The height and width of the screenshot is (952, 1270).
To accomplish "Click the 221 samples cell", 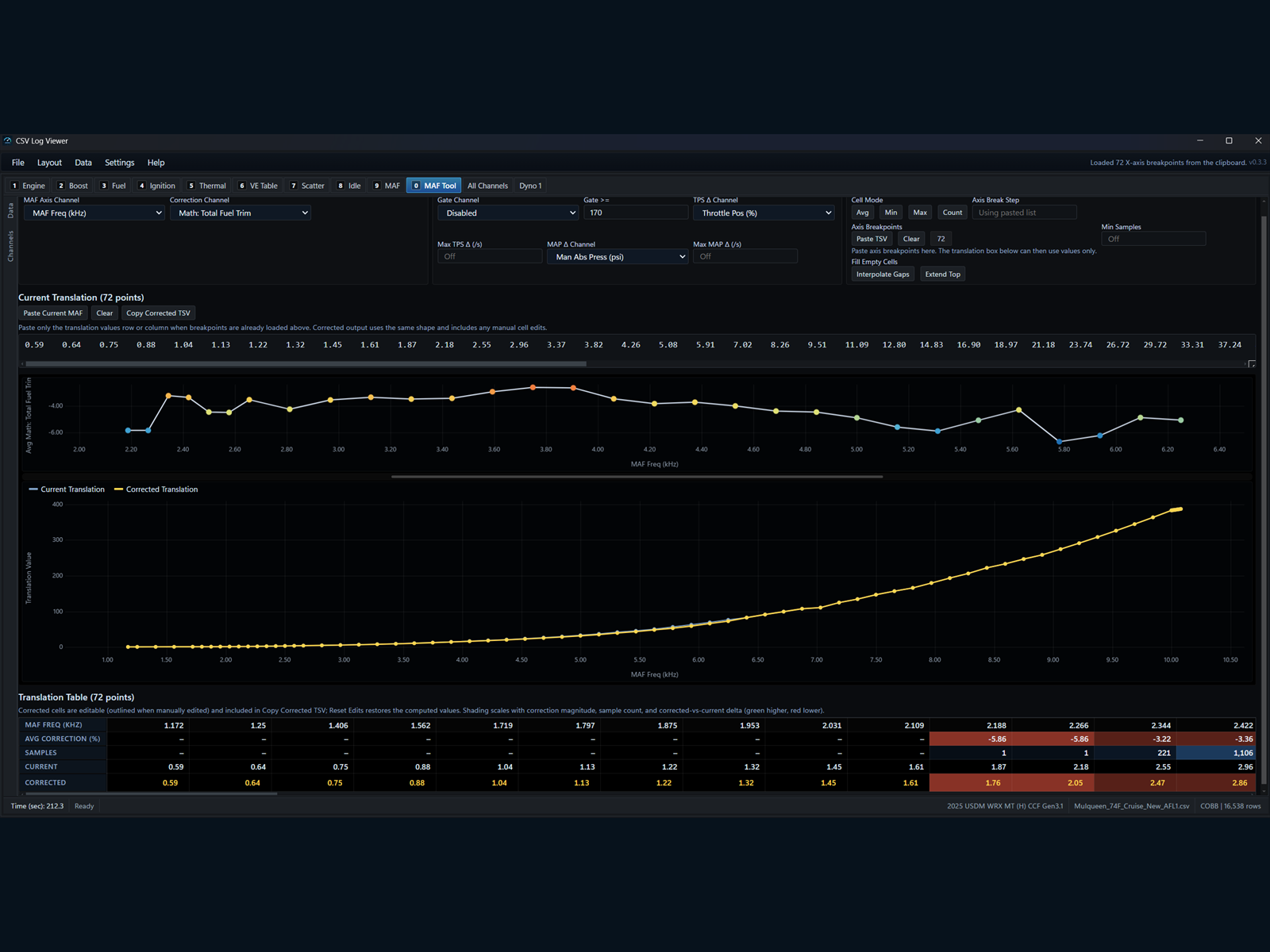I will (1135, 753).
